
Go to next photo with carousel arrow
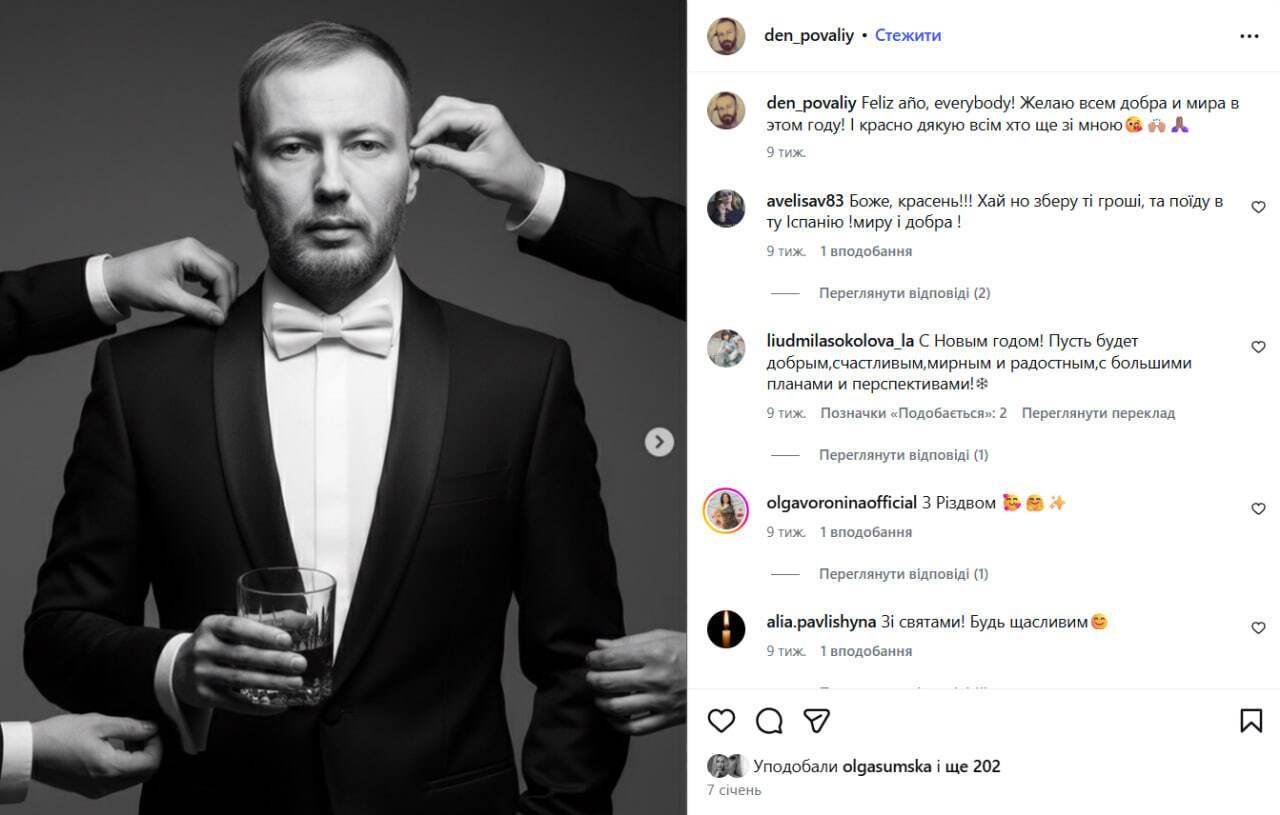[659, 442]
